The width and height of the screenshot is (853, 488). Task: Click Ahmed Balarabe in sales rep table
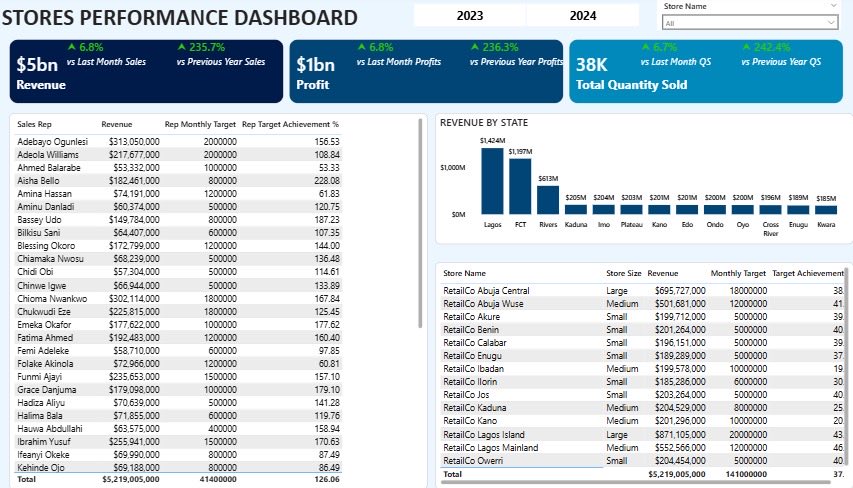[48, 168]
